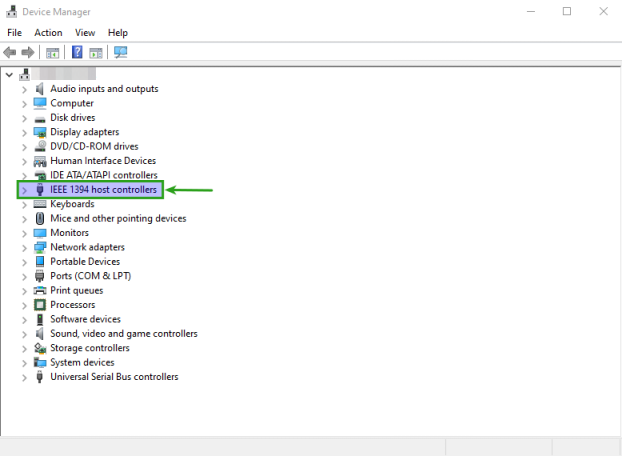Image resolution: width=622 pixels, height=456 pixels.
Task: Select the Sound, video and game controllers label
Action: tap(124, 334)
